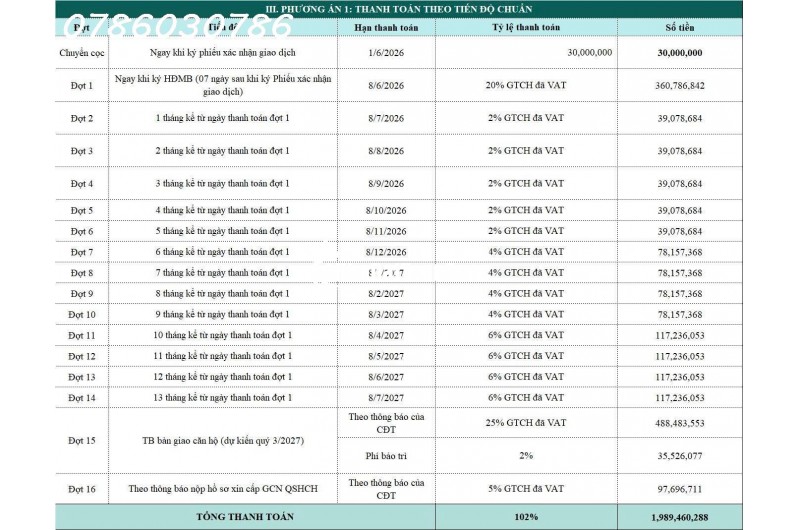Click the 'Hạn thanh toán' column header

pos(386,28)
